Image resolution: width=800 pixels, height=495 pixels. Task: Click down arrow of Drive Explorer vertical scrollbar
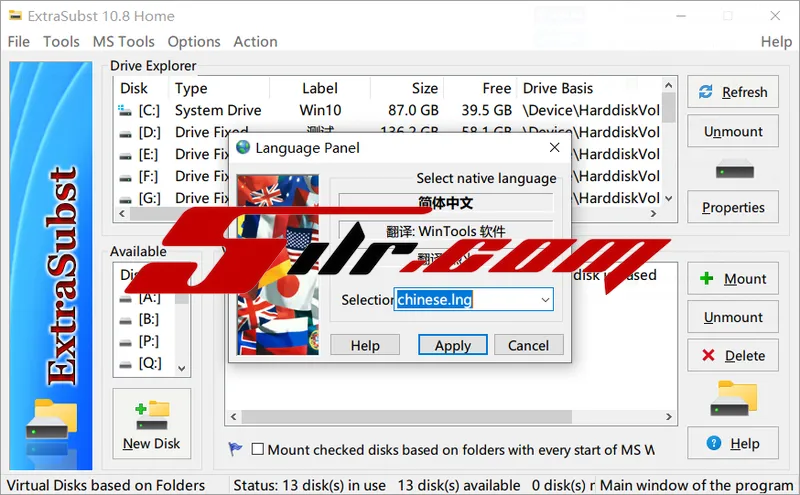668,199
